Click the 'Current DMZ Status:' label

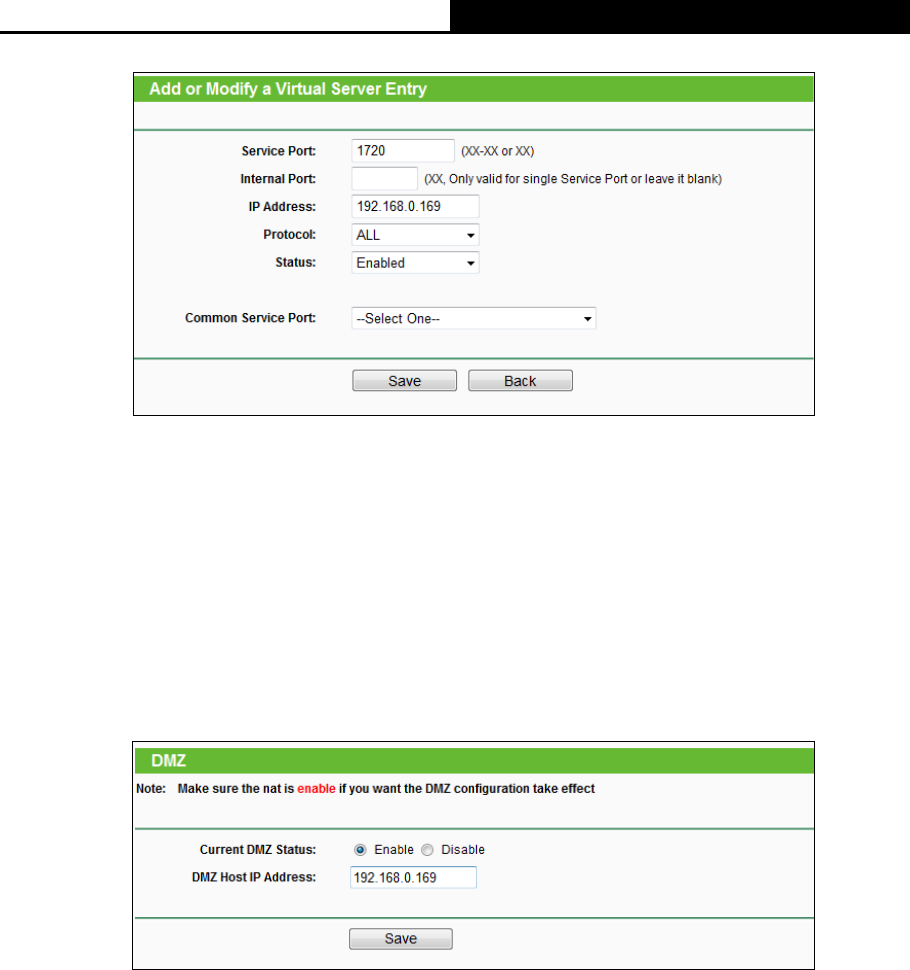[257, 850]
